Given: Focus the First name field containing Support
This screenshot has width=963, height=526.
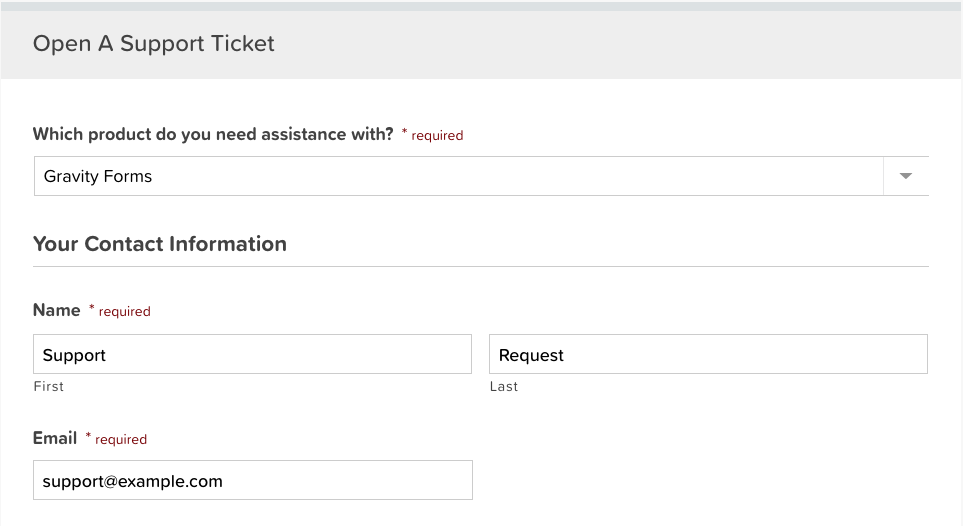Looking at the screenshot, I should point(252,354).
